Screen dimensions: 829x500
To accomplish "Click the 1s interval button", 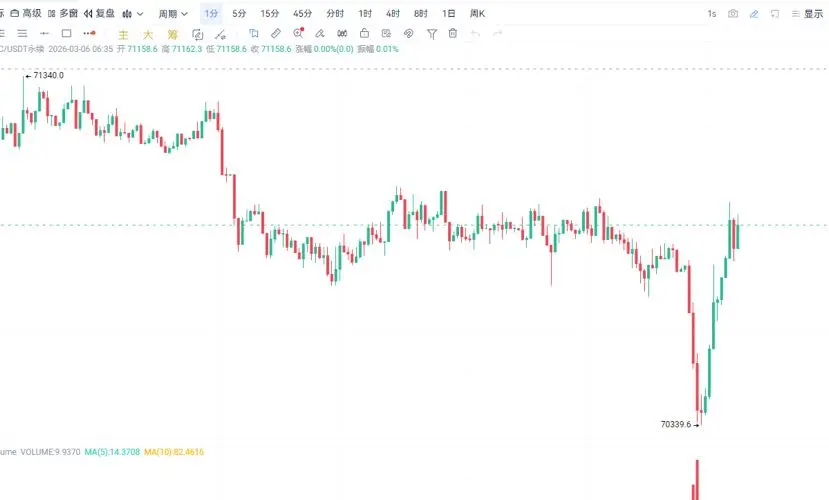I will click(x=712, y=14).
